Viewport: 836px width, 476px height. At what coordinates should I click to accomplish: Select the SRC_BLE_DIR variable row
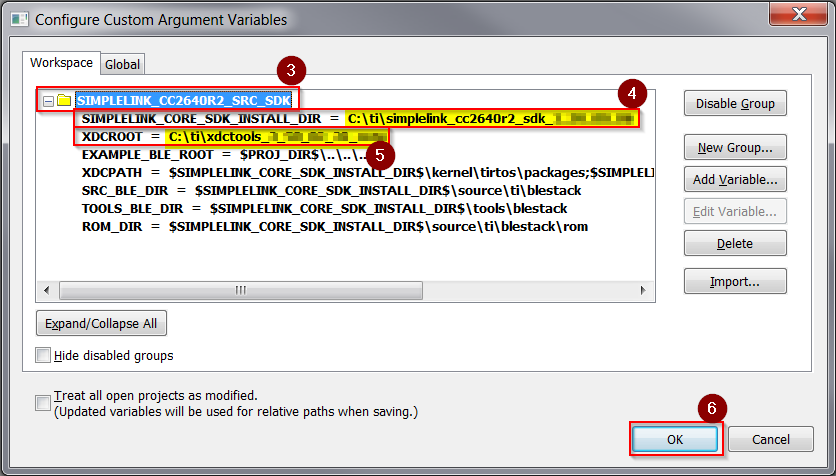(331, 191)
